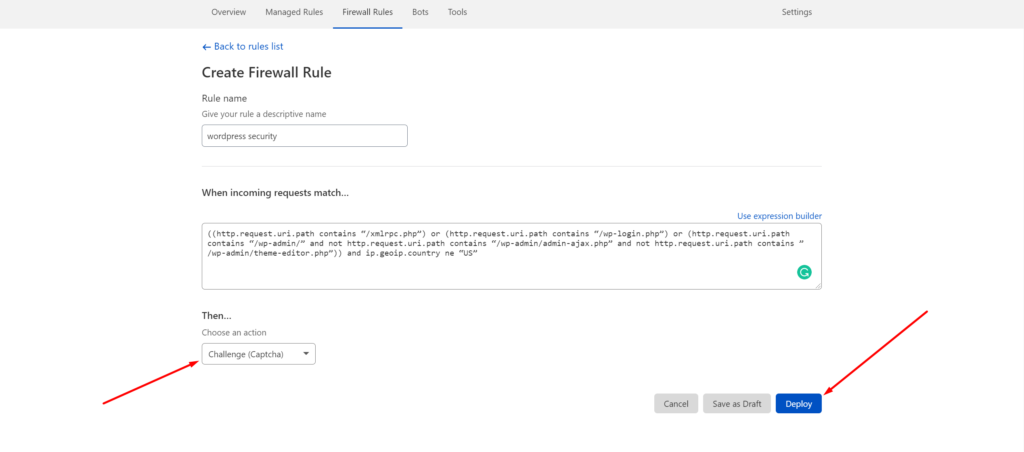This screenshot has width=1024, height=452.
Task: Go to the Bots tab
Action: [x=421, y=12]
